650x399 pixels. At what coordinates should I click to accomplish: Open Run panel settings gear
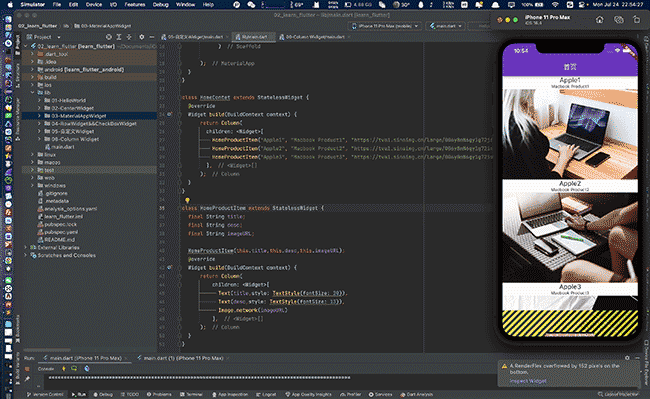(x=627, y=358)
